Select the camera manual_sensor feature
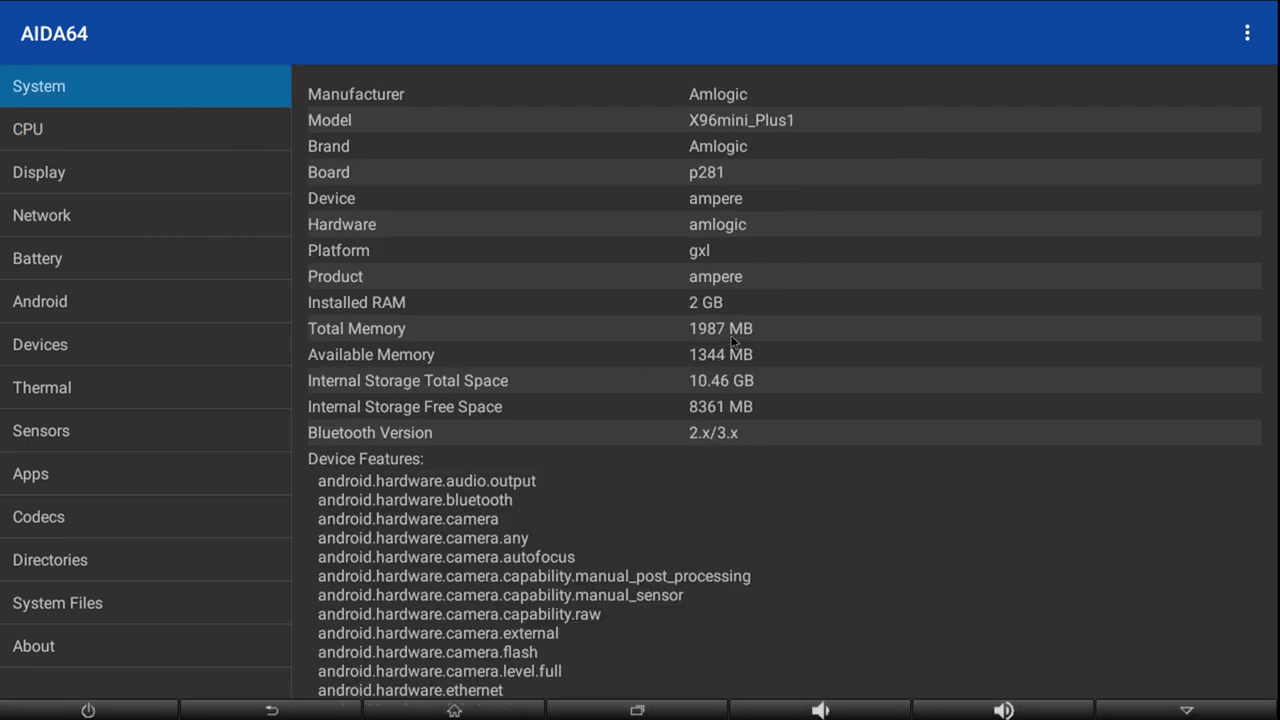Viewport: 1280px width, 720px height. click(500, 595)
